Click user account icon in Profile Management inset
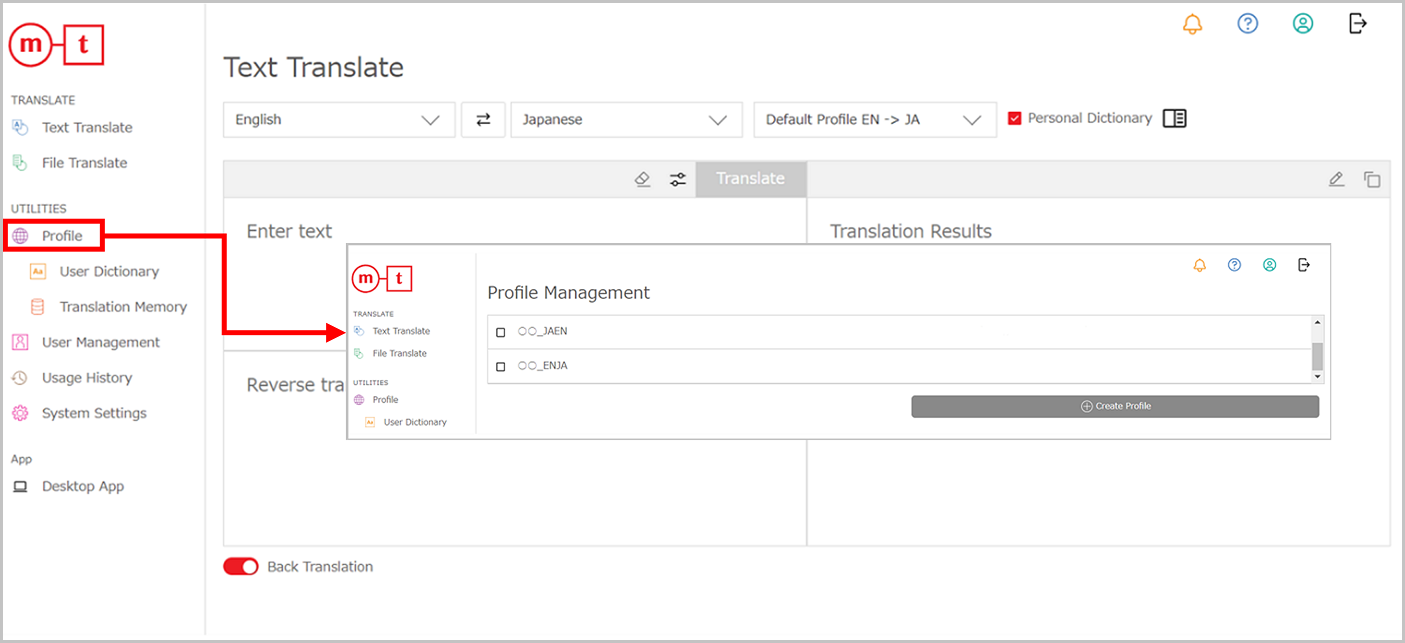Viewport: 1405px width, 643px height. point(1269,265)
